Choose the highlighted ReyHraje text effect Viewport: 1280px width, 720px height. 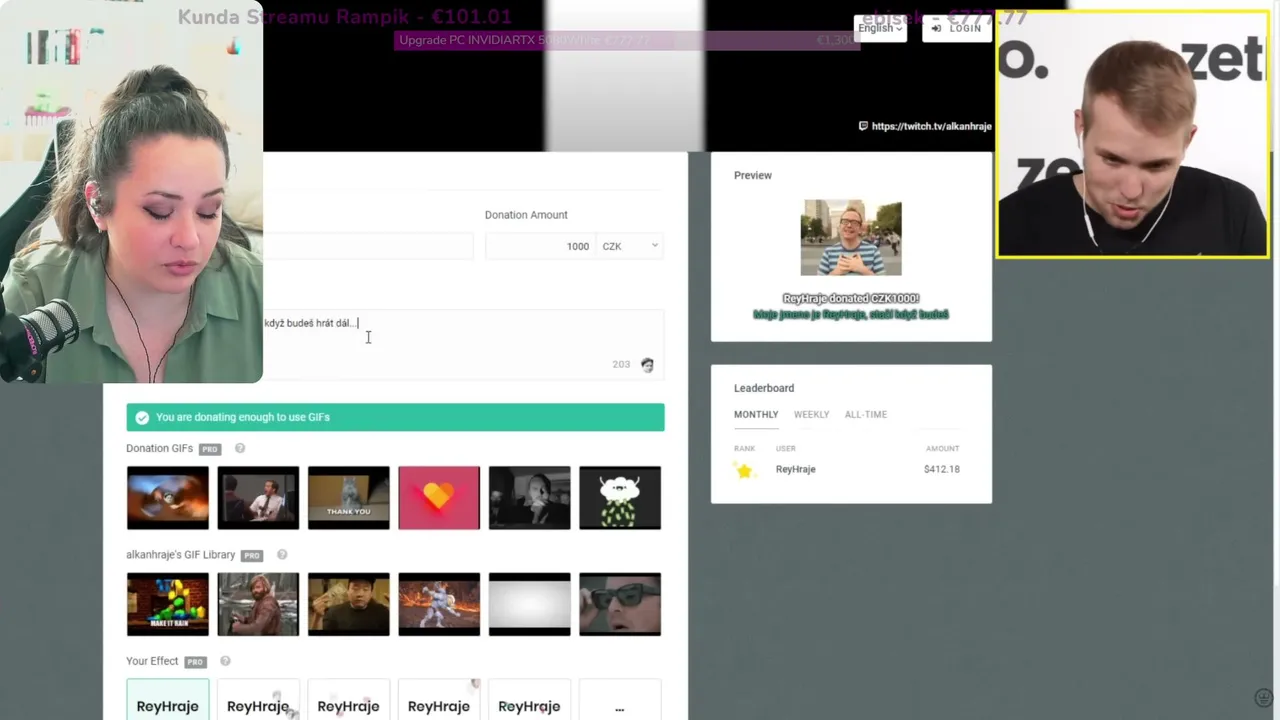(x=168, y=700)
